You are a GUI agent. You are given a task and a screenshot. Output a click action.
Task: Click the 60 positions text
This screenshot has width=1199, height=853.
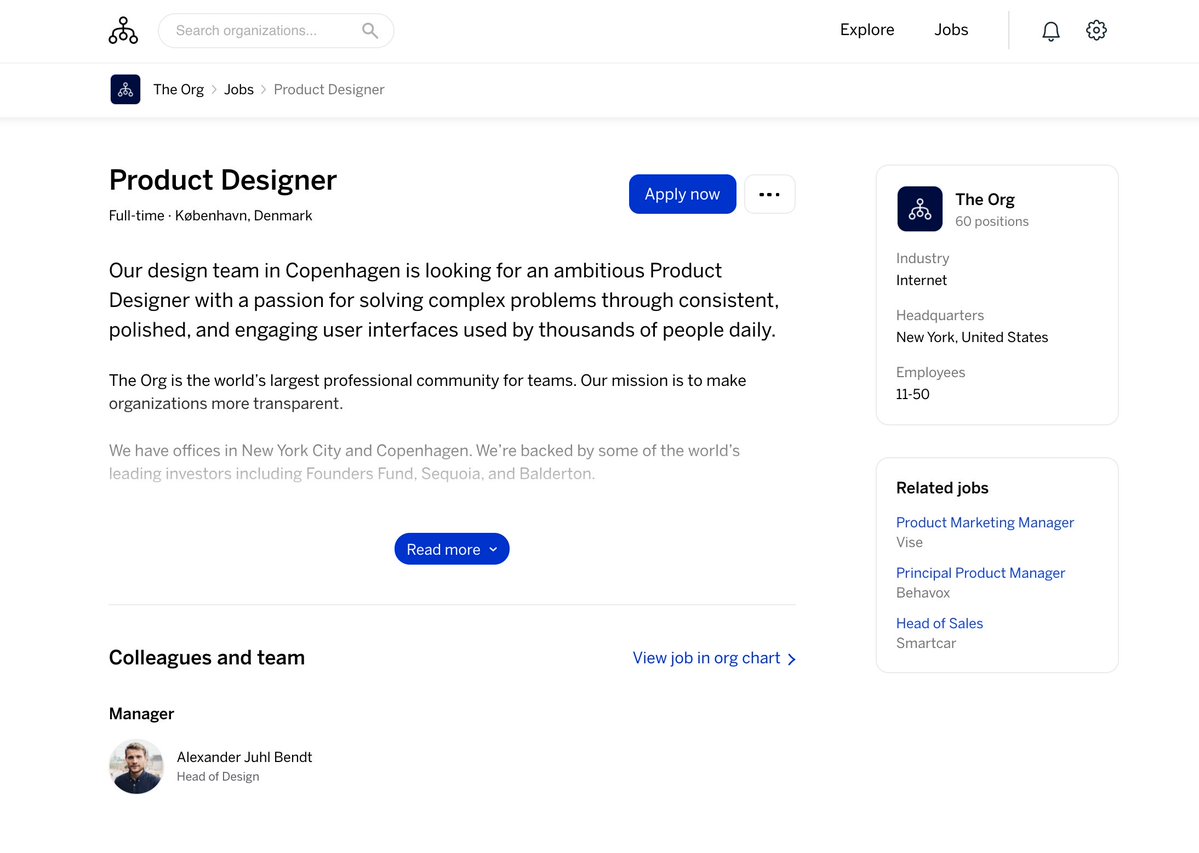992,222
